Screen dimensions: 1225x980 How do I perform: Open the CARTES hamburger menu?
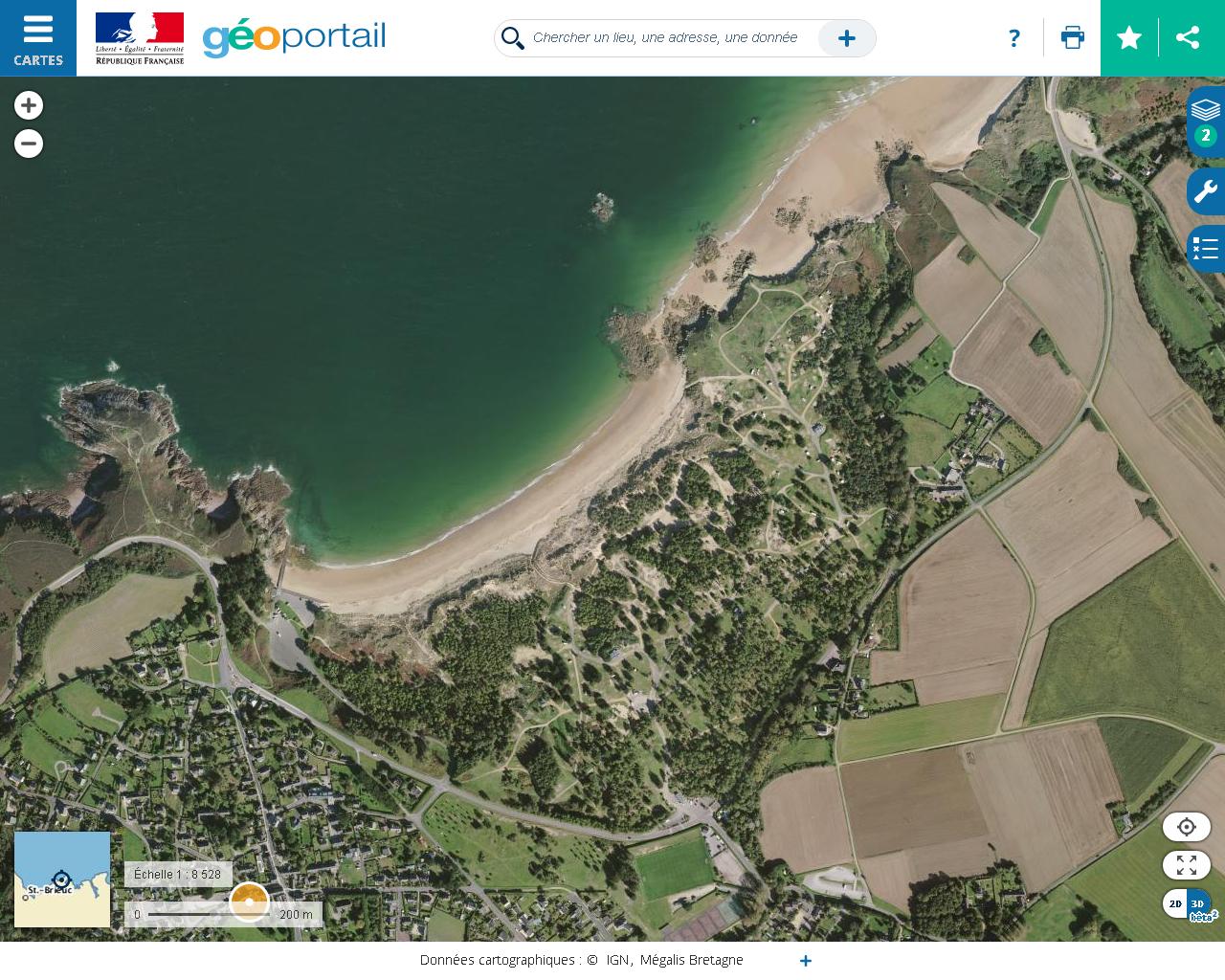[x=38, y=38]
